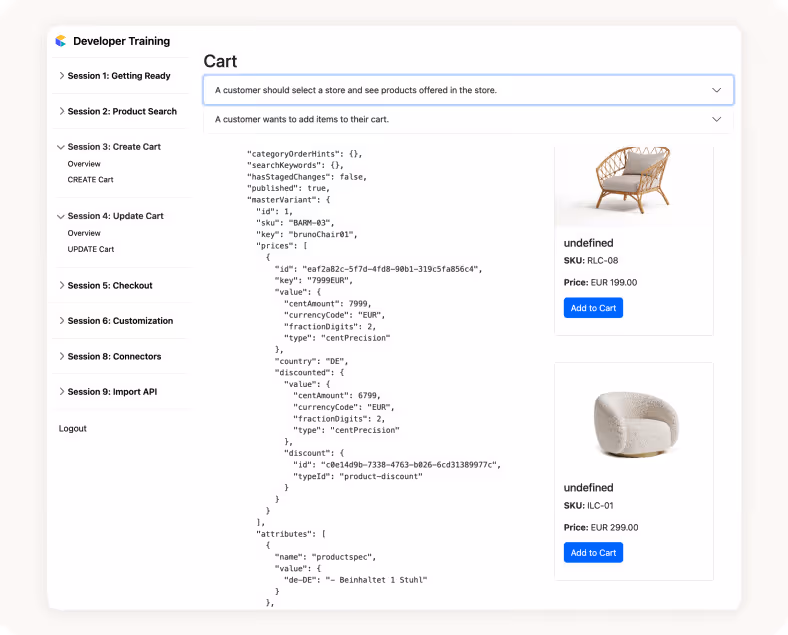Click "Price: EUR 199.00" text
The width and height of the screenshot is (788, 635).
click(600, 282)
